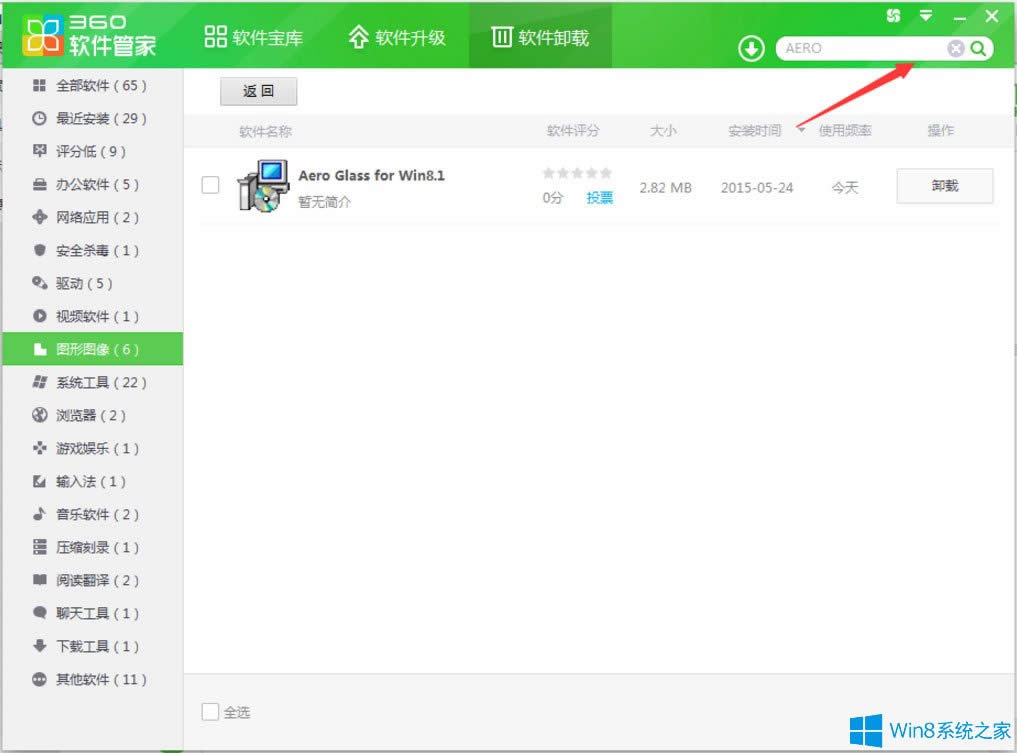Click the feedback icon beside the dropdown arrow

(x=893, y=15)
